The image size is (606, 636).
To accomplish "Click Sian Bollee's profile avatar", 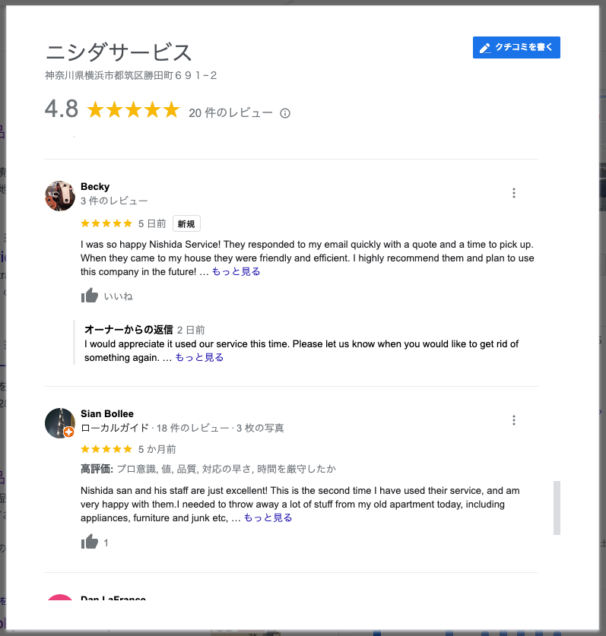I will [x=60, y=423].
